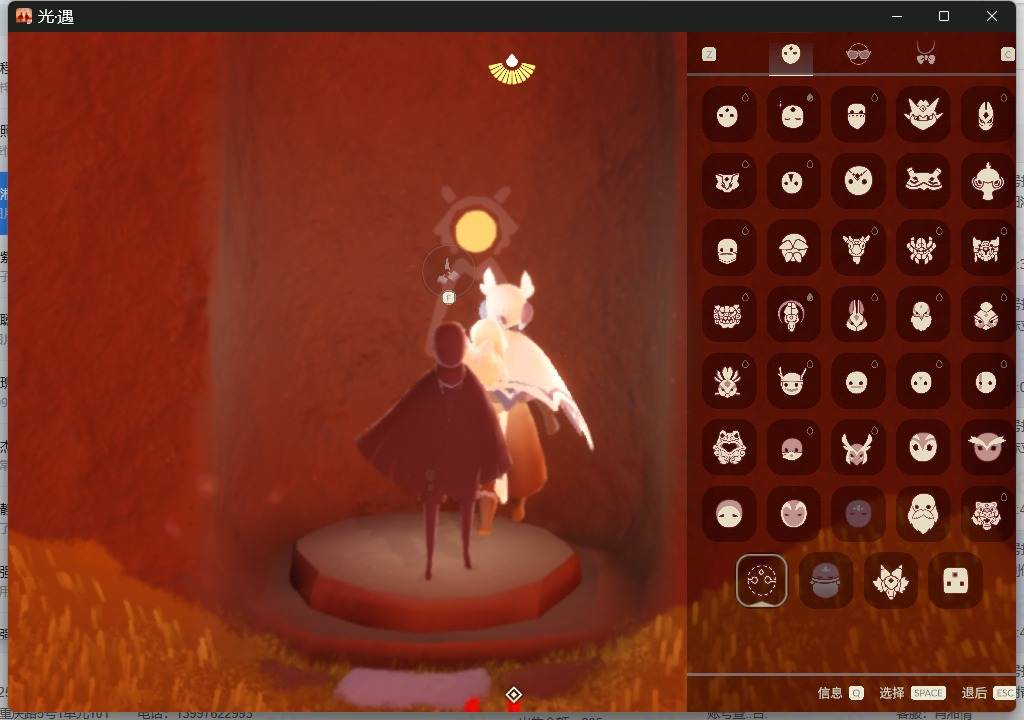Click the F interact prompt by the shrine
Screen dimensions: 1024x720
point(448,298)
